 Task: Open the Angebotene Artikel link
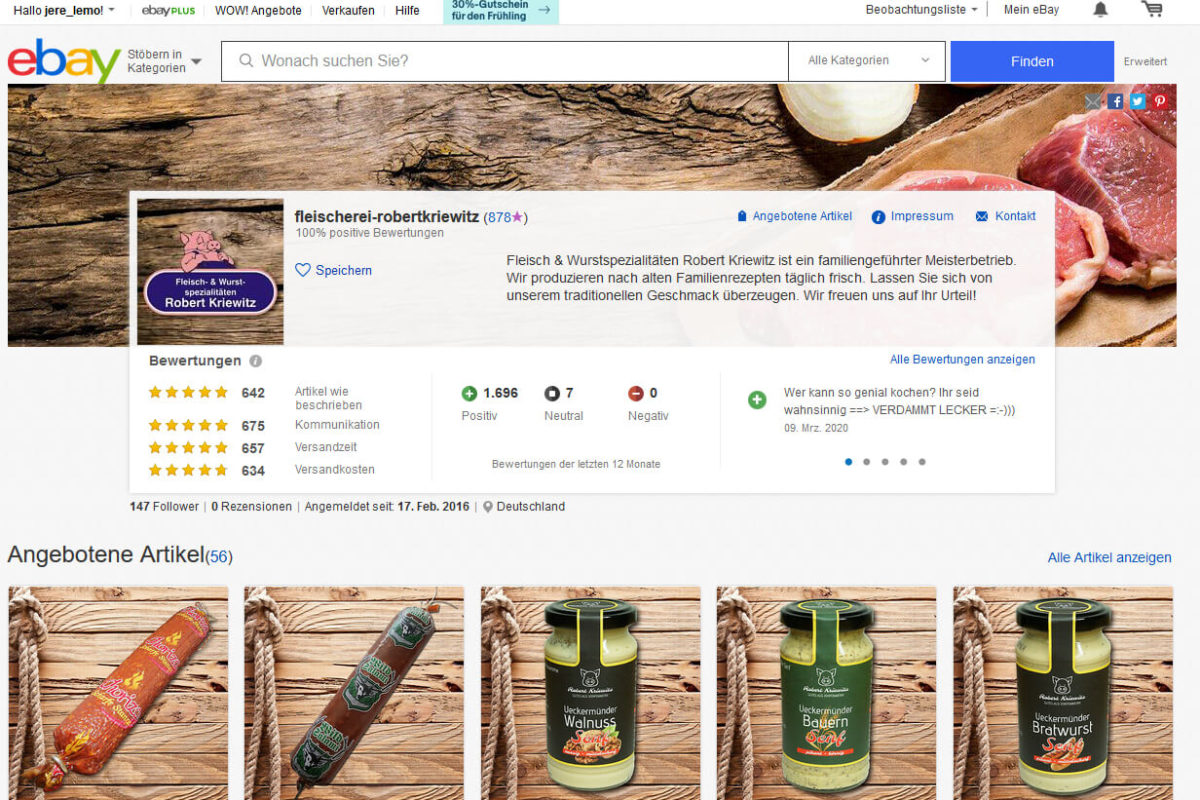pos(802,216)
